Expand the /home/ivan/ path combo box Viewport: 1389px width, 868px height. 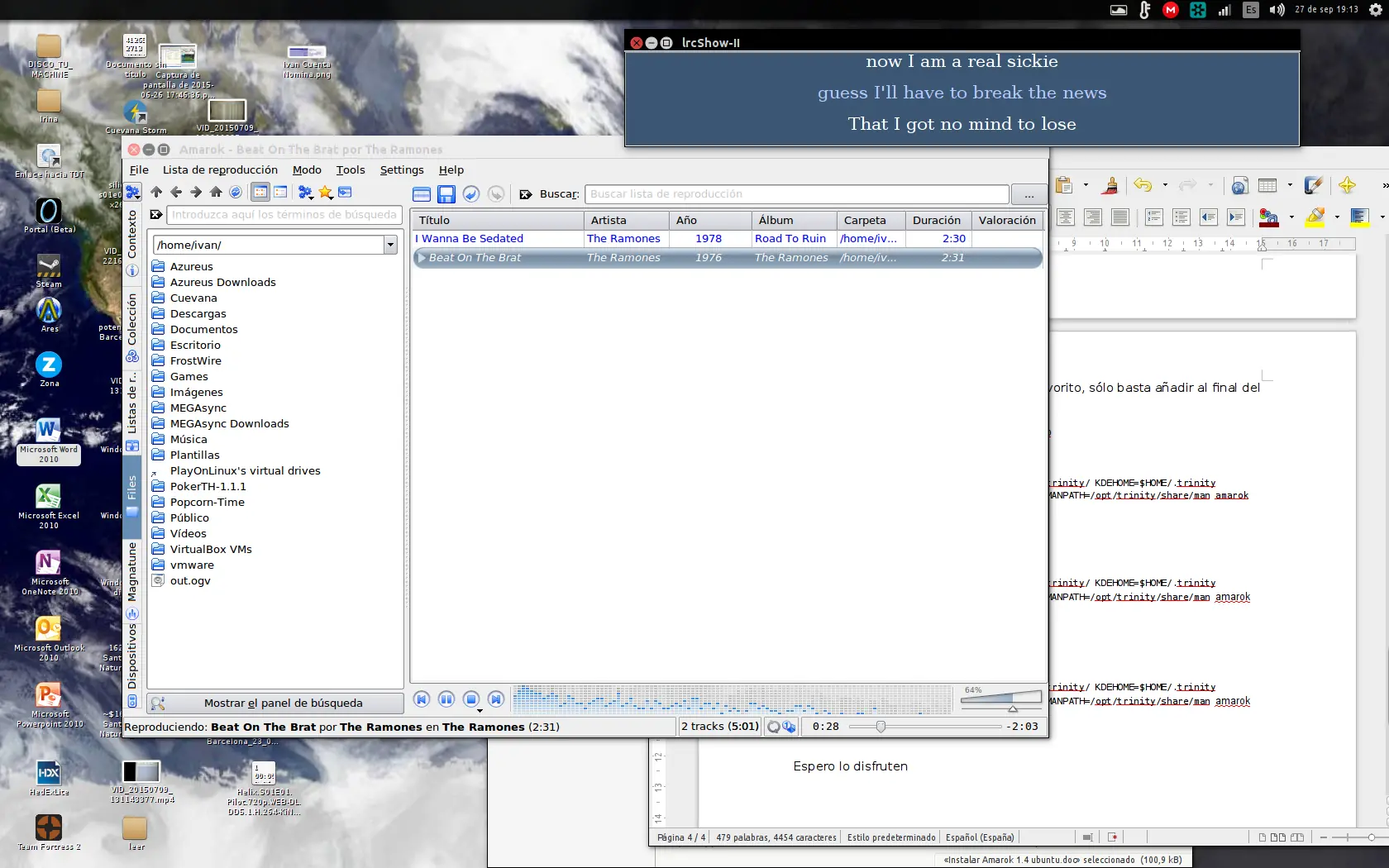pos(390,246)
